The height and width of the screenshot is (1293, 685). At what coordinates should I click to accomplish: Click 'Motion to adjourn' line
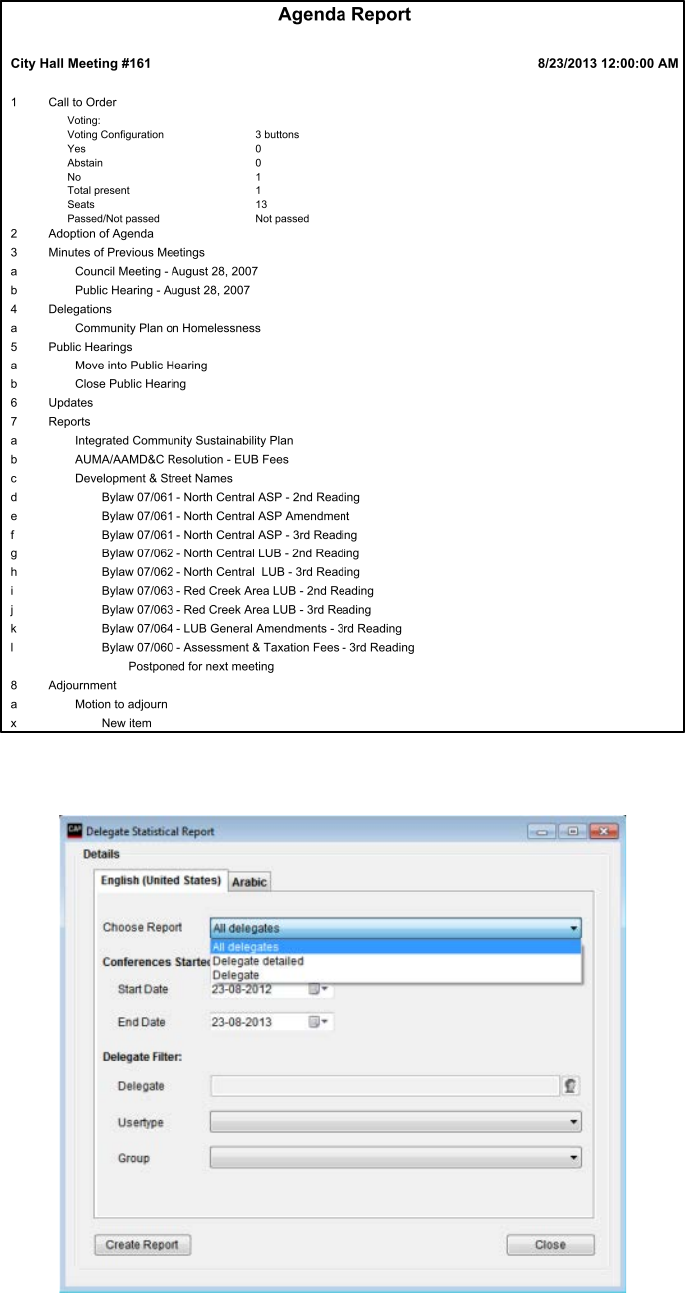121,705
